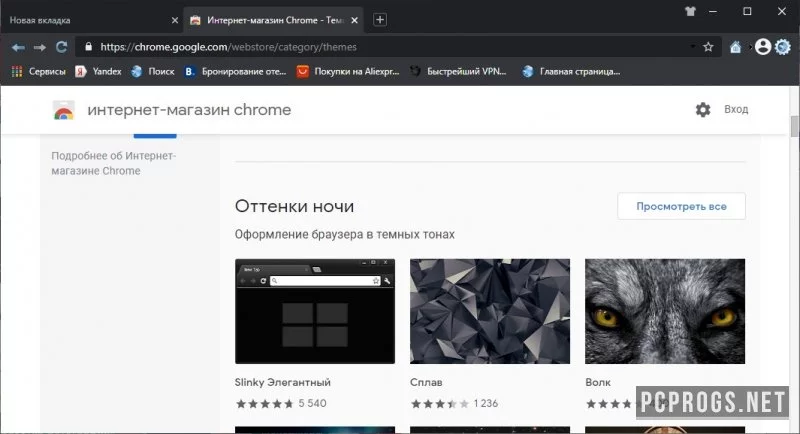Click the star rating of Сплав
800x434 pixels.
(x=440, y=403)
